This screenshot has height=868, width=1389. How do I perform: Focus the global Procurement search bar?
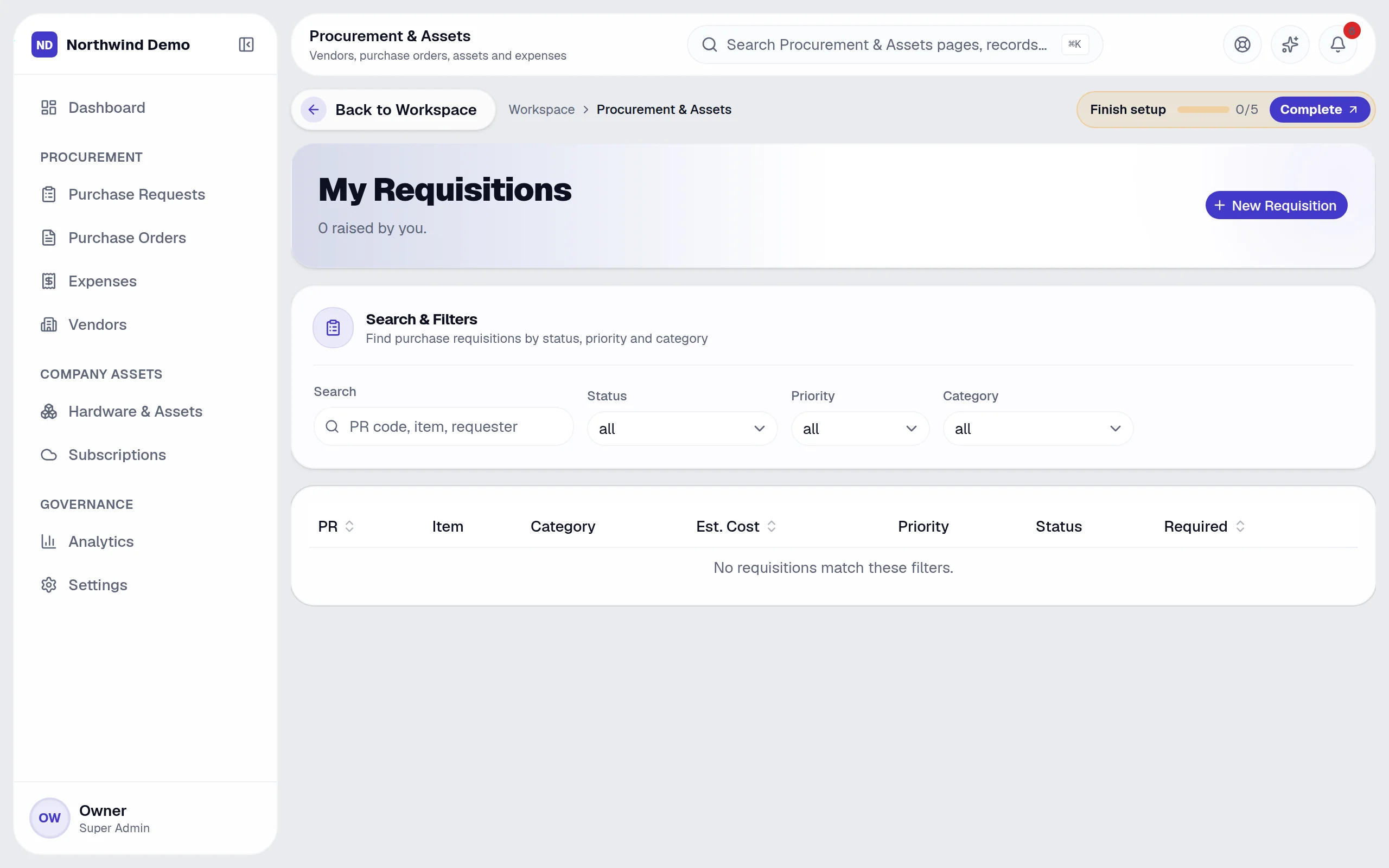coord(895,45)
